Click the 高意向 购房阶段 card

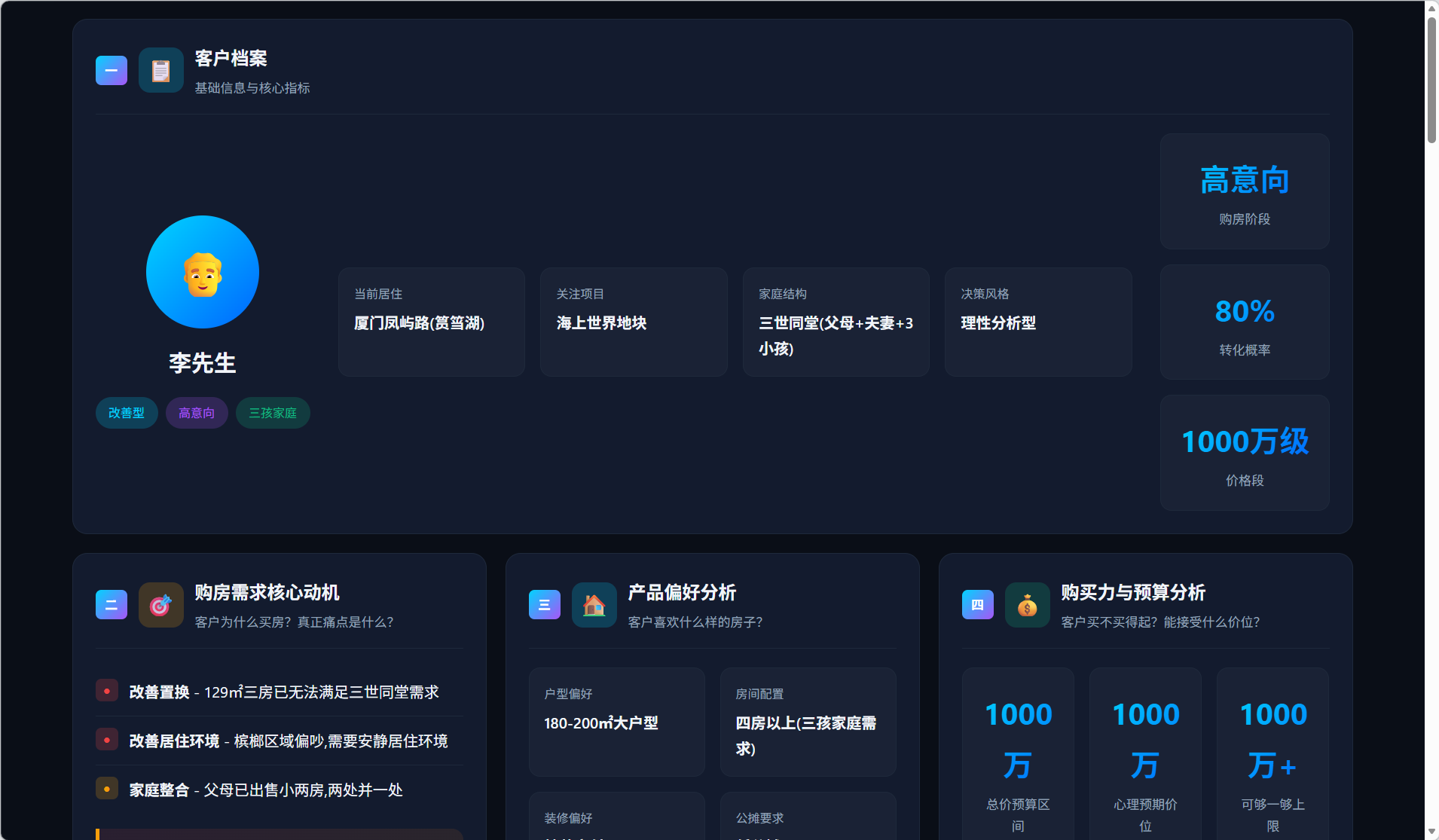point(1243,191)
